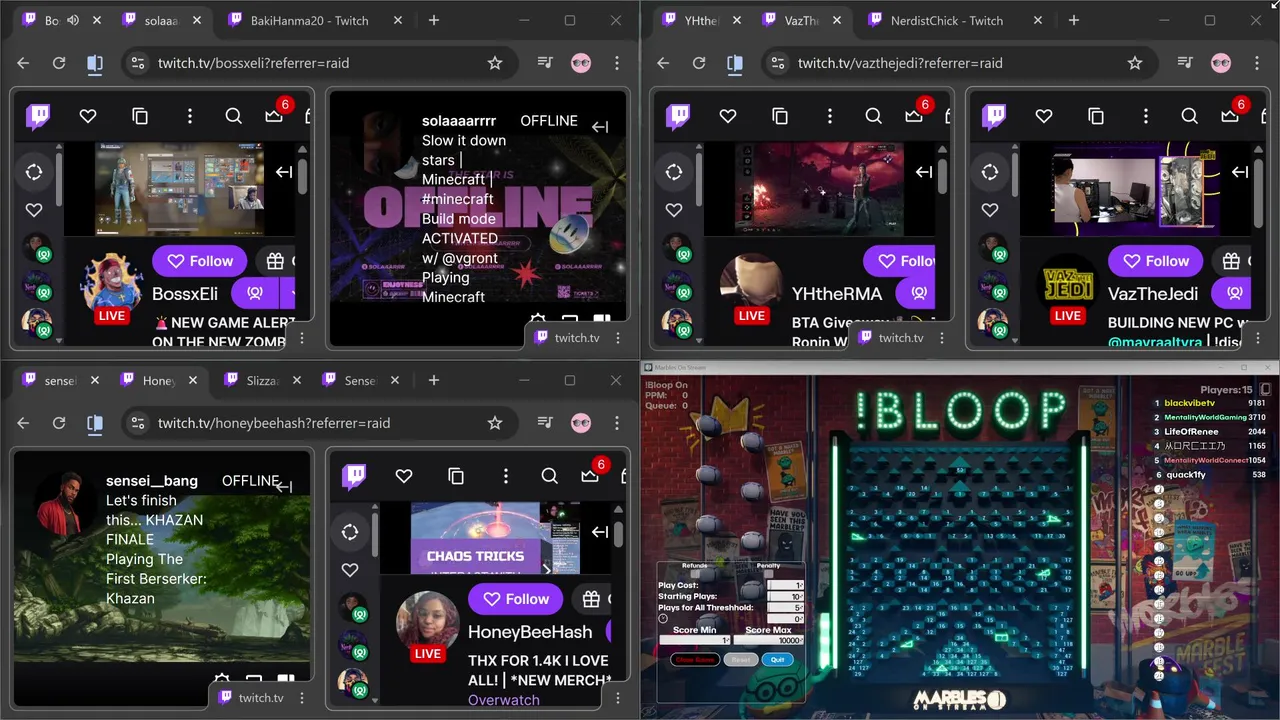Image resolution: width=1280 pixels, height=720 pixels.
Task: Open search icon in BossxEli pane
Action: 234,116
